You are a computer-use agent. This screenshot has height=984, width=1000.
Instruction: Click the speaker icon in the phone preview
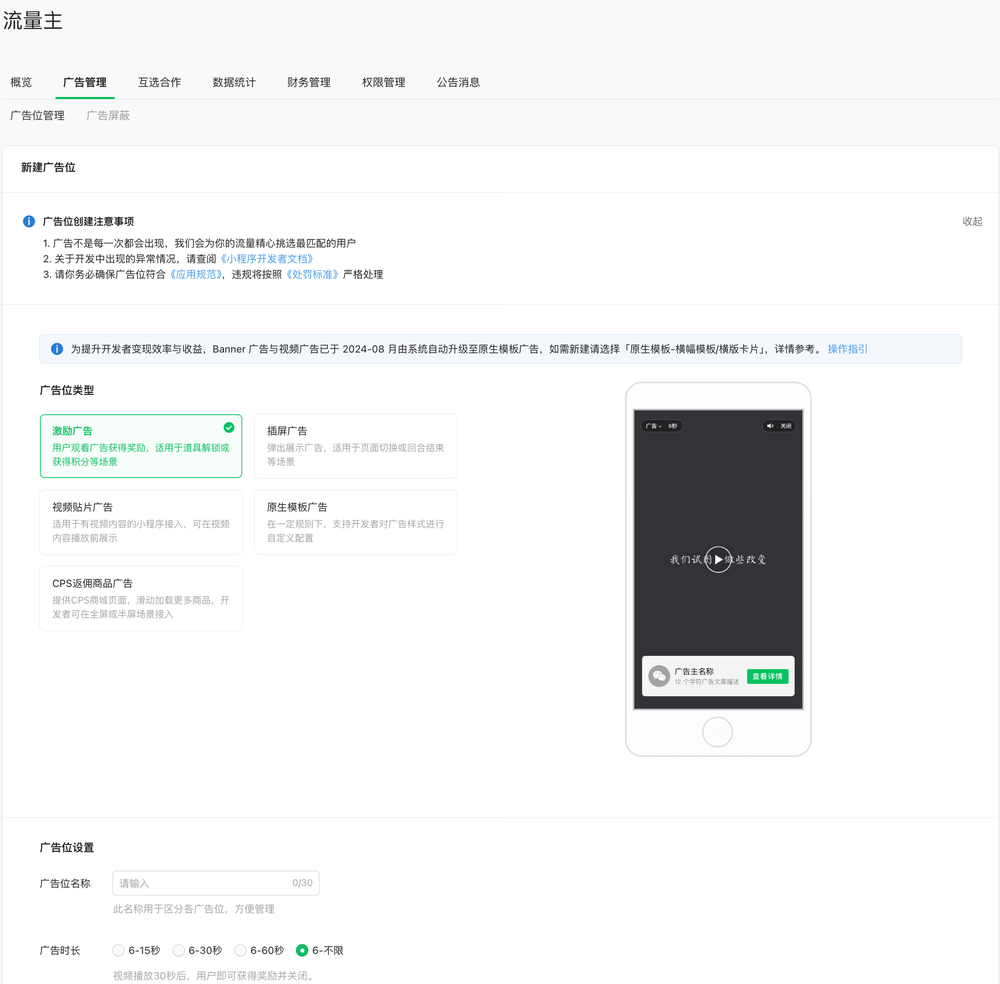(770, 426)
